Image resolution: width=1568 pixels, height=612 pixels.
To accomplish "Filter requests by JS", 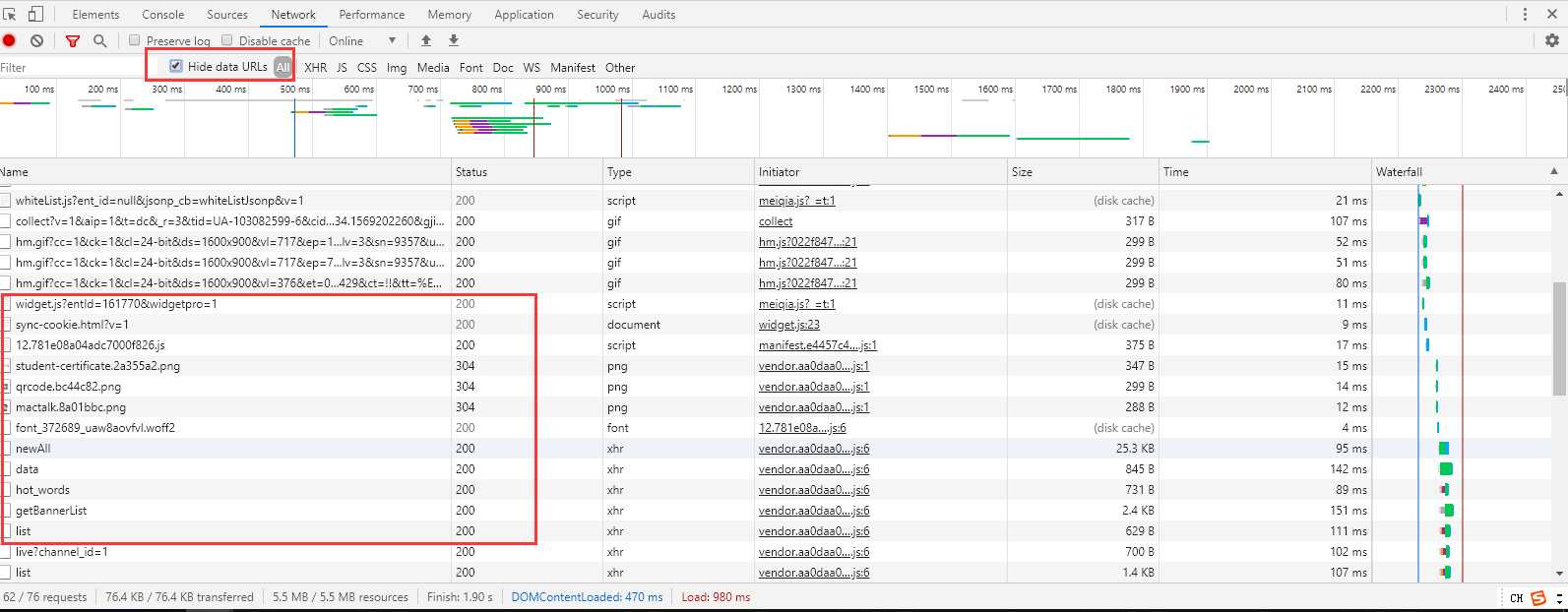I will [x=342, y=67].
